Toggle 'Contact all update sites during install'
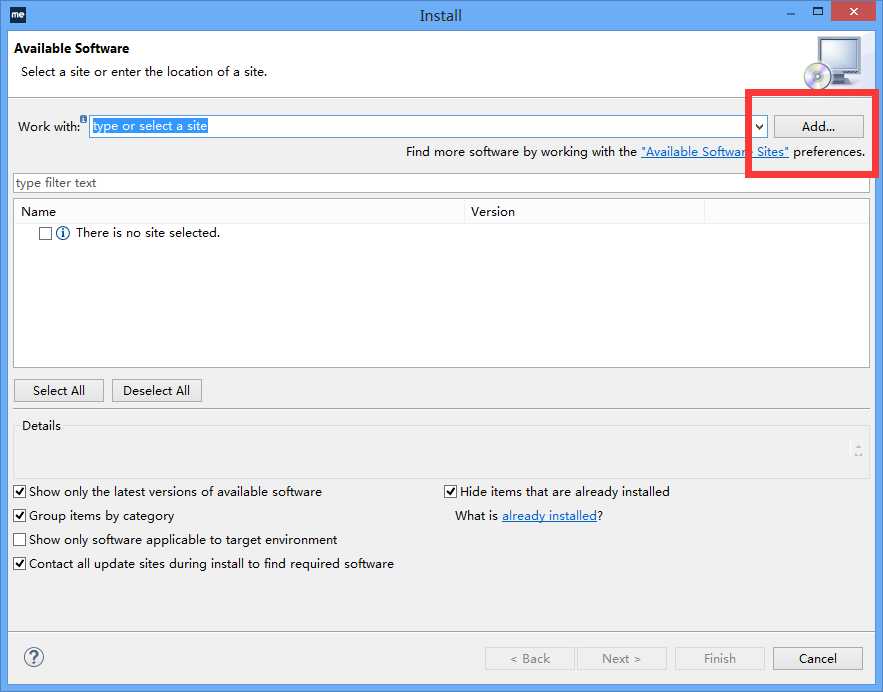This screenshot has width=883, height=692. 20,564
